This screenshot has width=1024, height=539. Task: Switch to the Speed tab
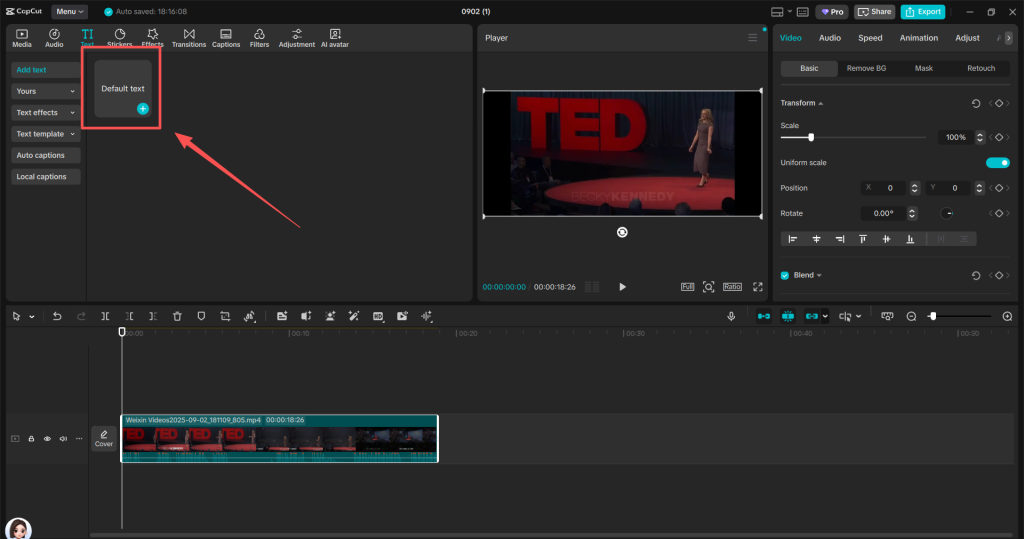point(870,38)
